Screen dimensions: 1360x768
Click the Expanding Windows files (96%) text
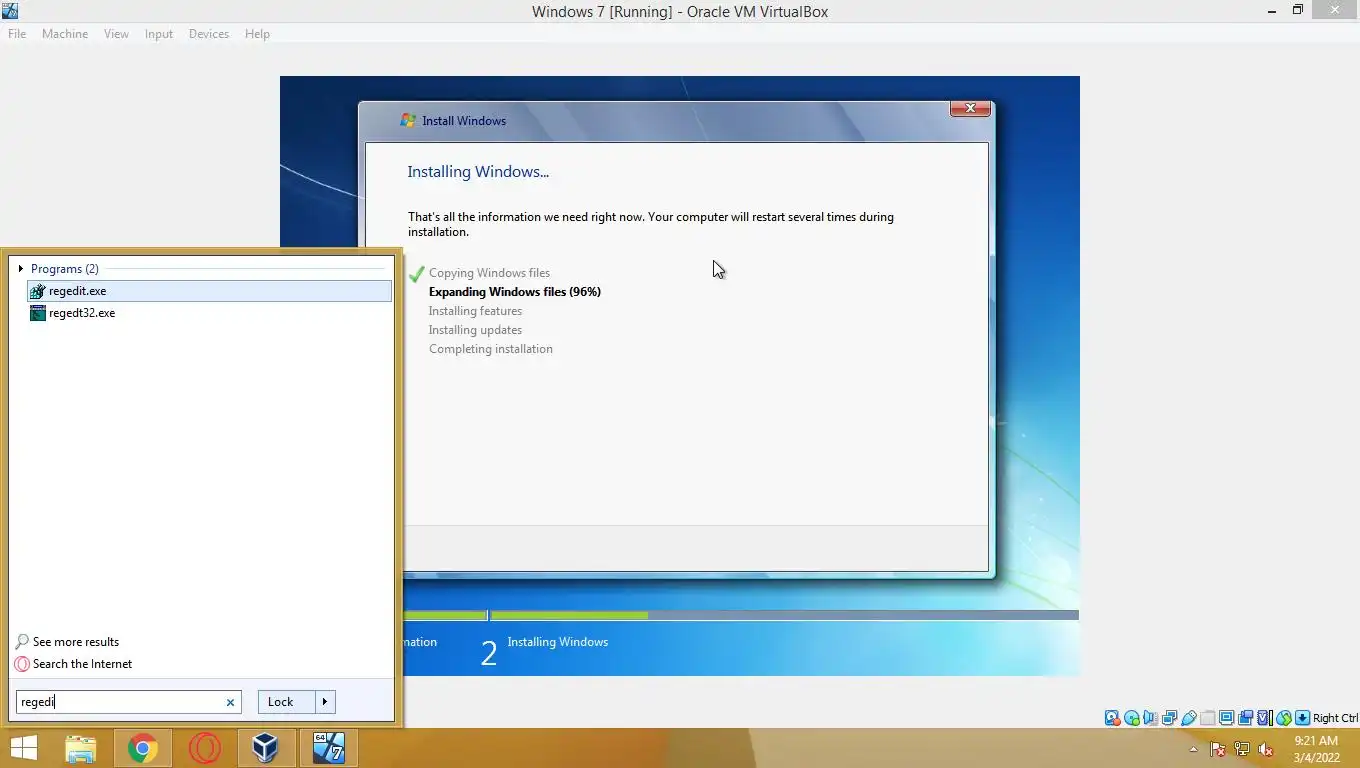(515, 292)
